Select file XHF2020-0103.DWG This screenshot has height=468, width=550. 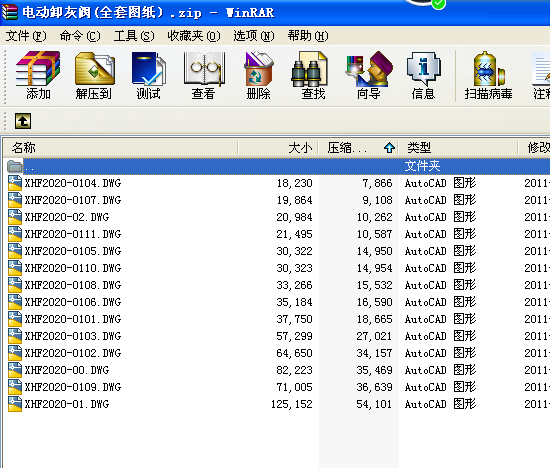tap(73, 336)
